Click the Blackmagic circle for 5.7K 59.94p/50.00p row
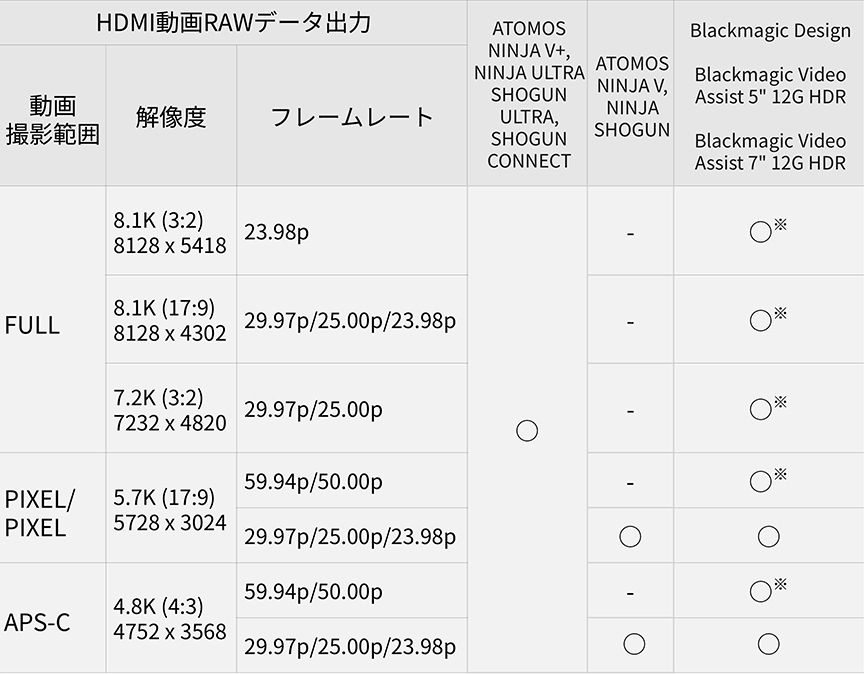864x674 pixels. coord(761,482)
